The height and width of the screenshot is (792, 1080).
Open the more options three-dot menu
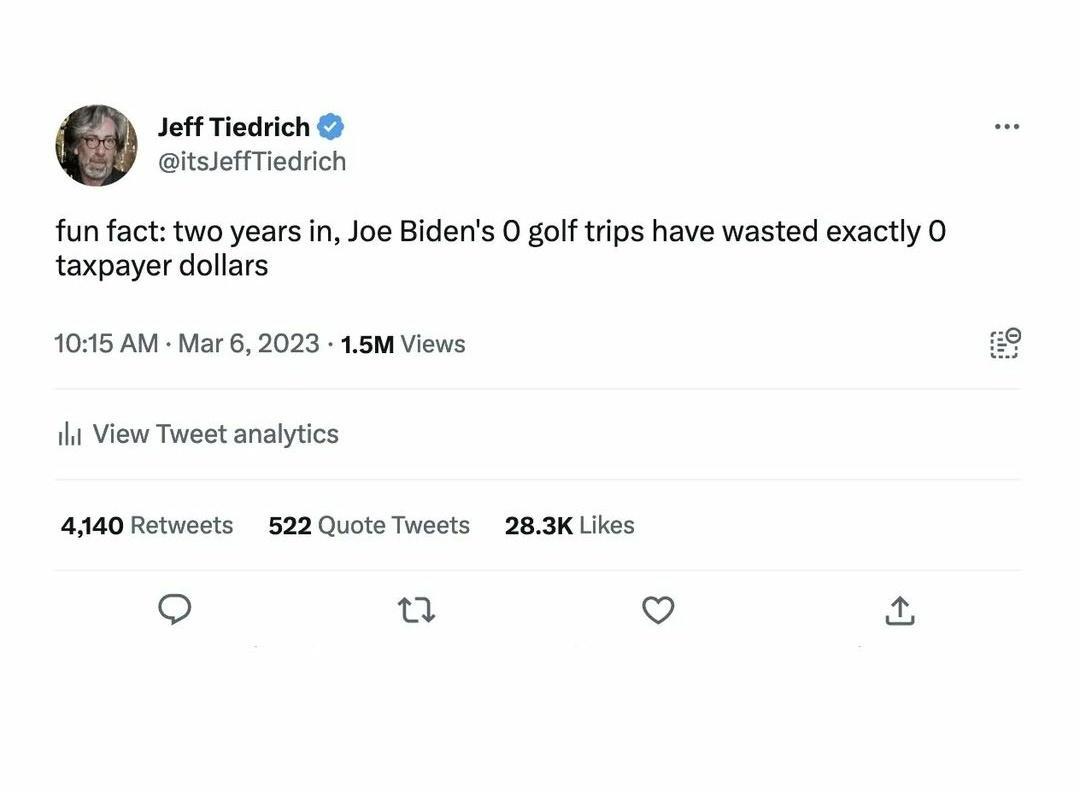(x=1007, y=126)
